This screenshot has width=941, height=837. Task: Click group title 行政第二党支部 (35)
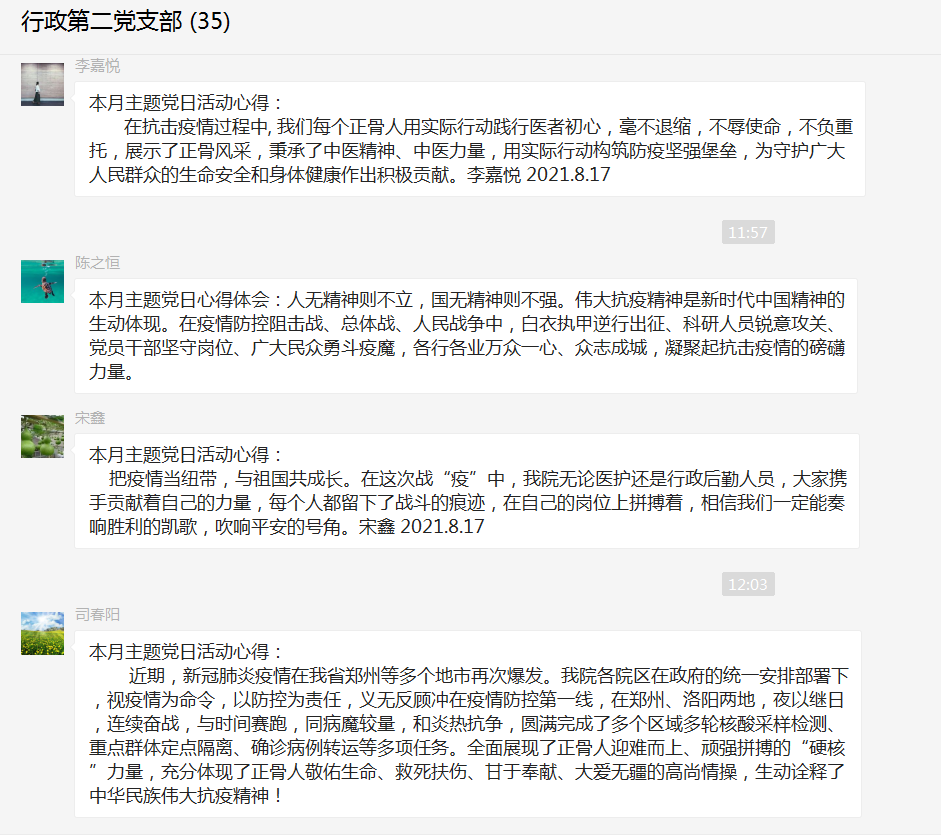(126, 22)
